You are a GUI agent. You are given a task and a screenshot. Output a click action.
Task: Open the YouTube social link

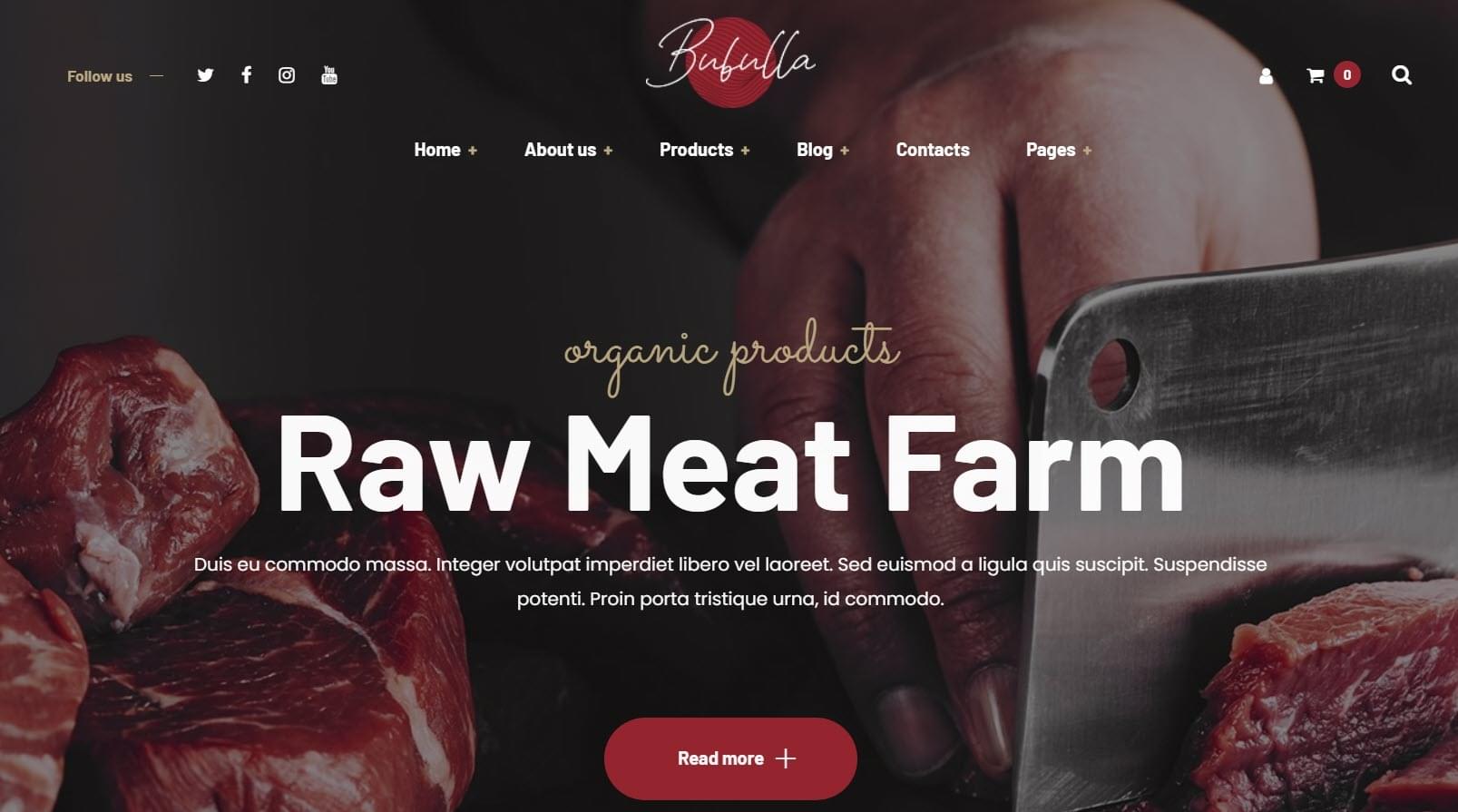coord(329,75)
